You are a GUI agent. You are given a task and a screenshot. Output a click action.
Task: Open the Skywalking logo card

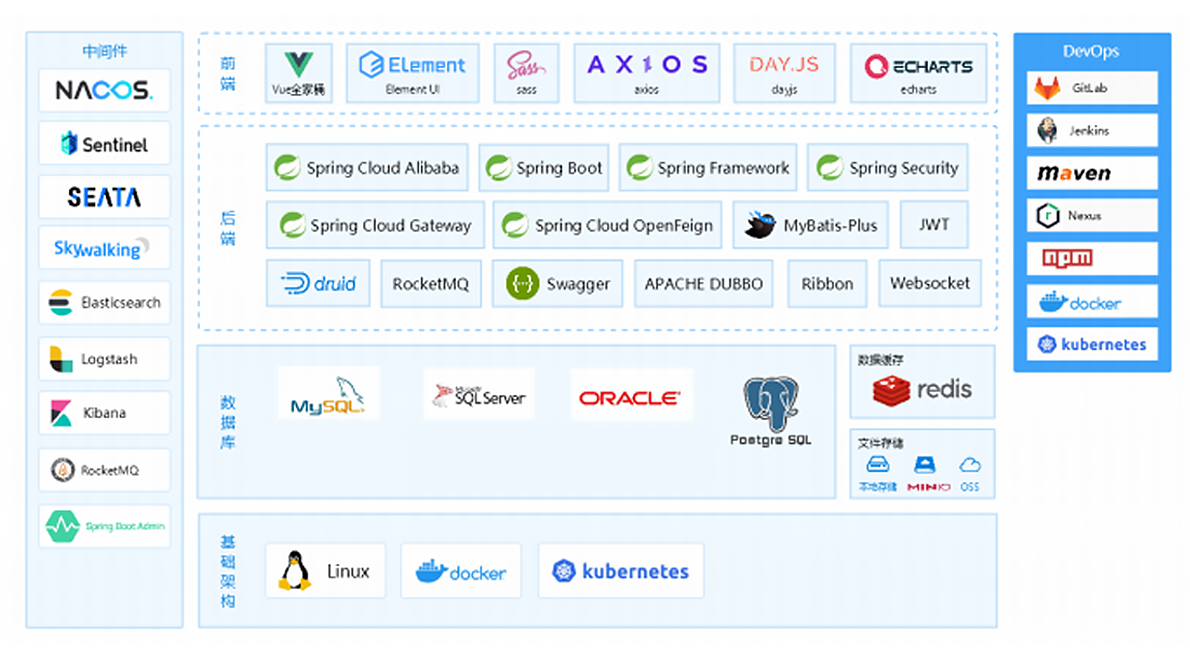pos(104,247)
